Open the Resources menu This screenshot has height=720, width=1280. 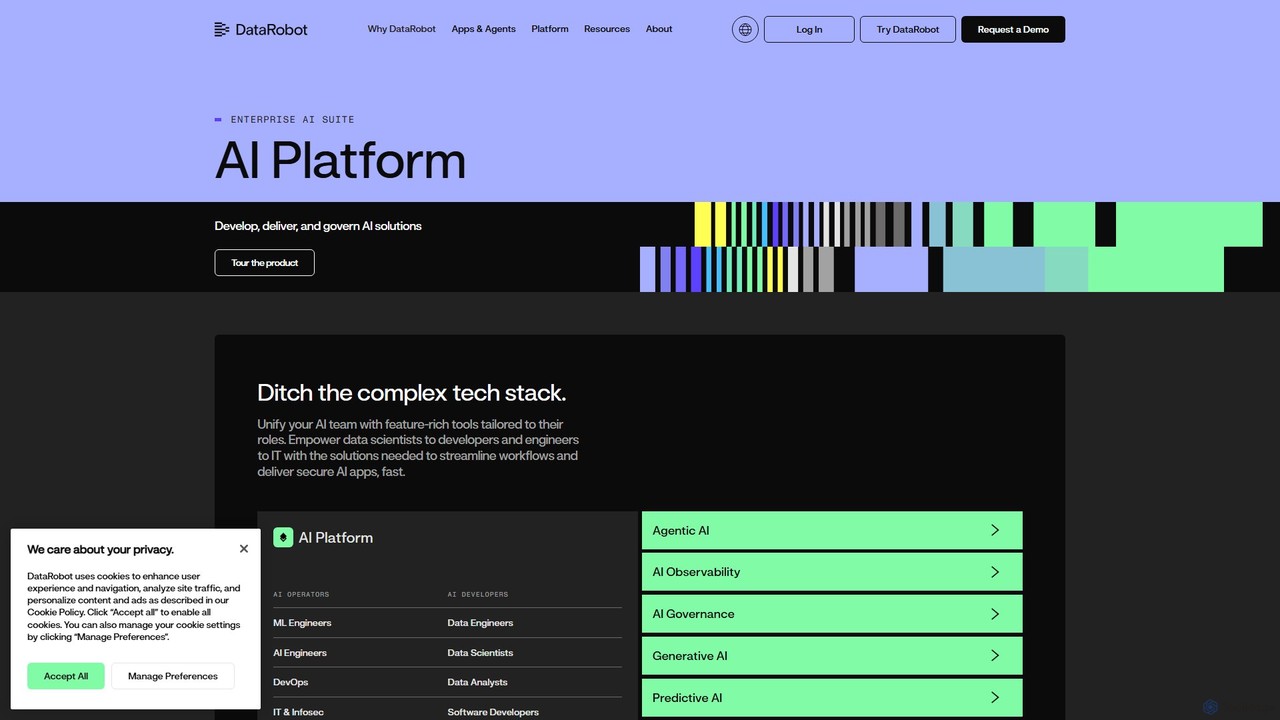click(x=607, y=29)
